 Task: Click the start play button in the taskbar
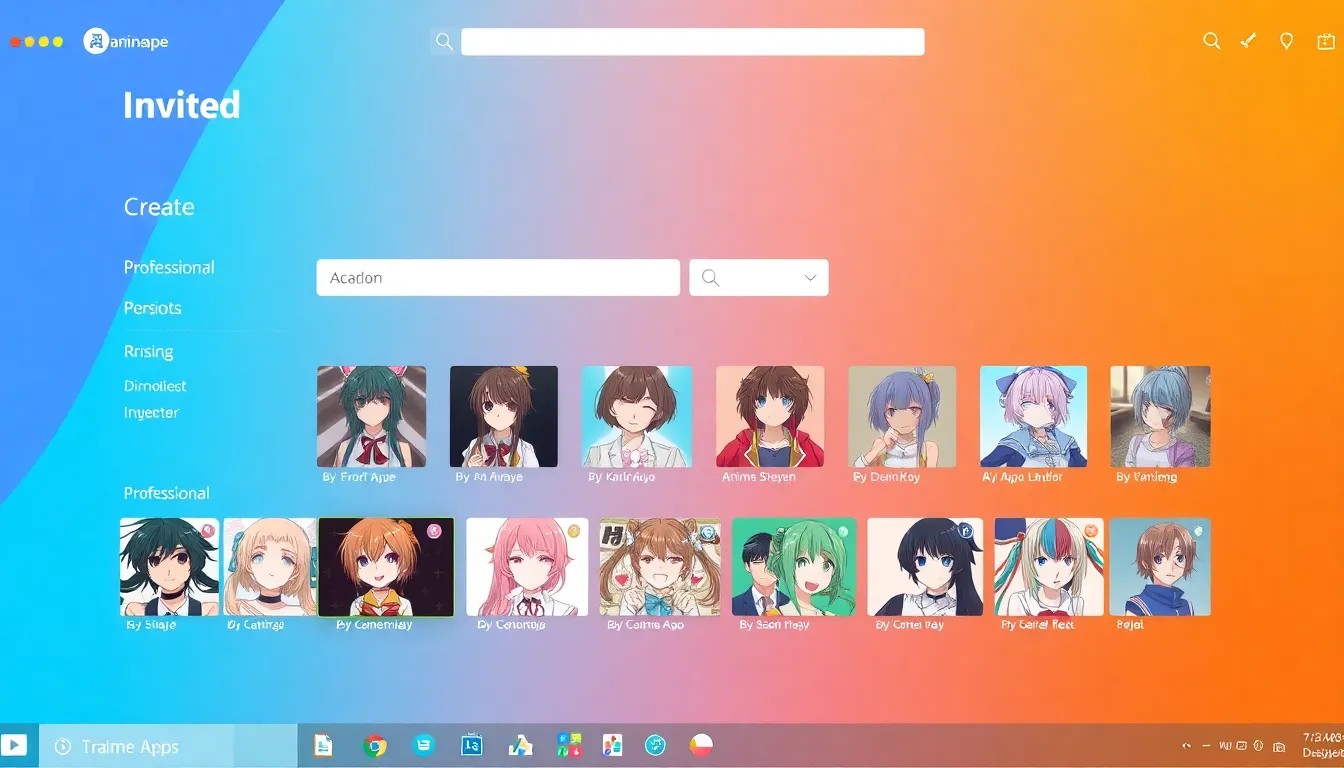(x=15, y=745)
